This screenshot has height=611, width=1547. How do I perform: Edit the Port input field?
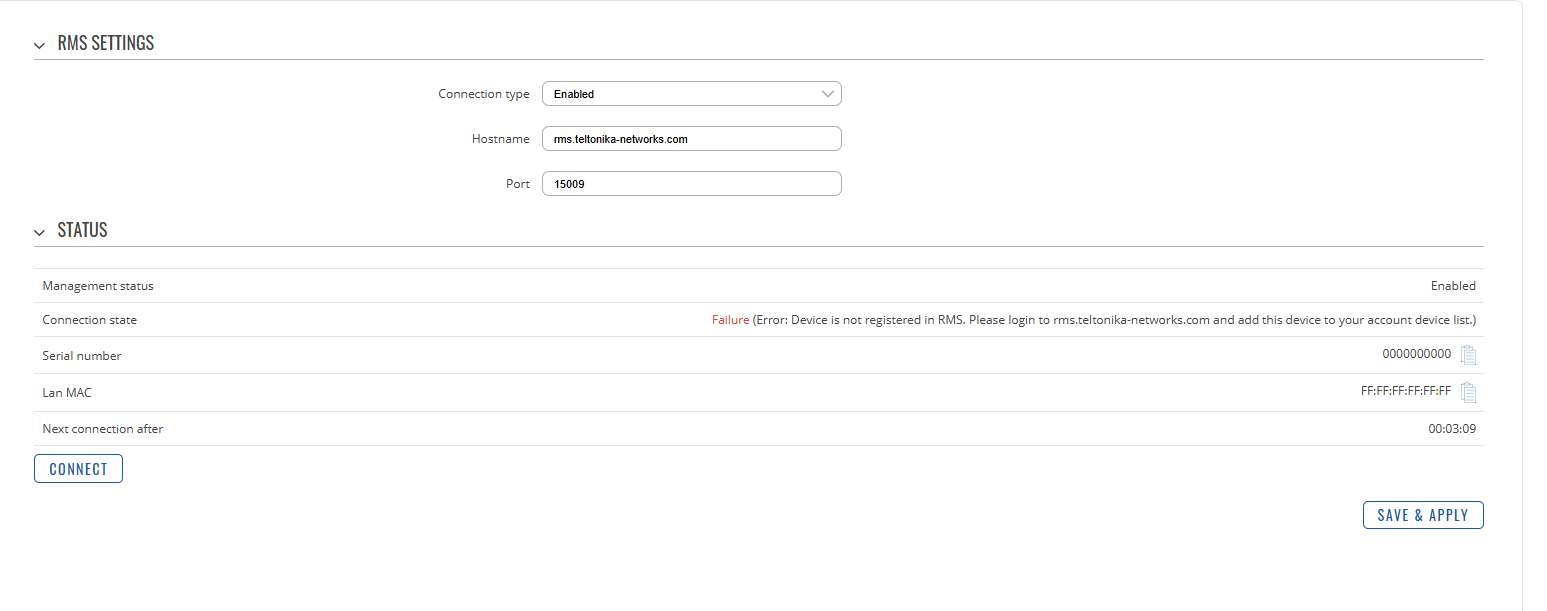click(692, 184)
